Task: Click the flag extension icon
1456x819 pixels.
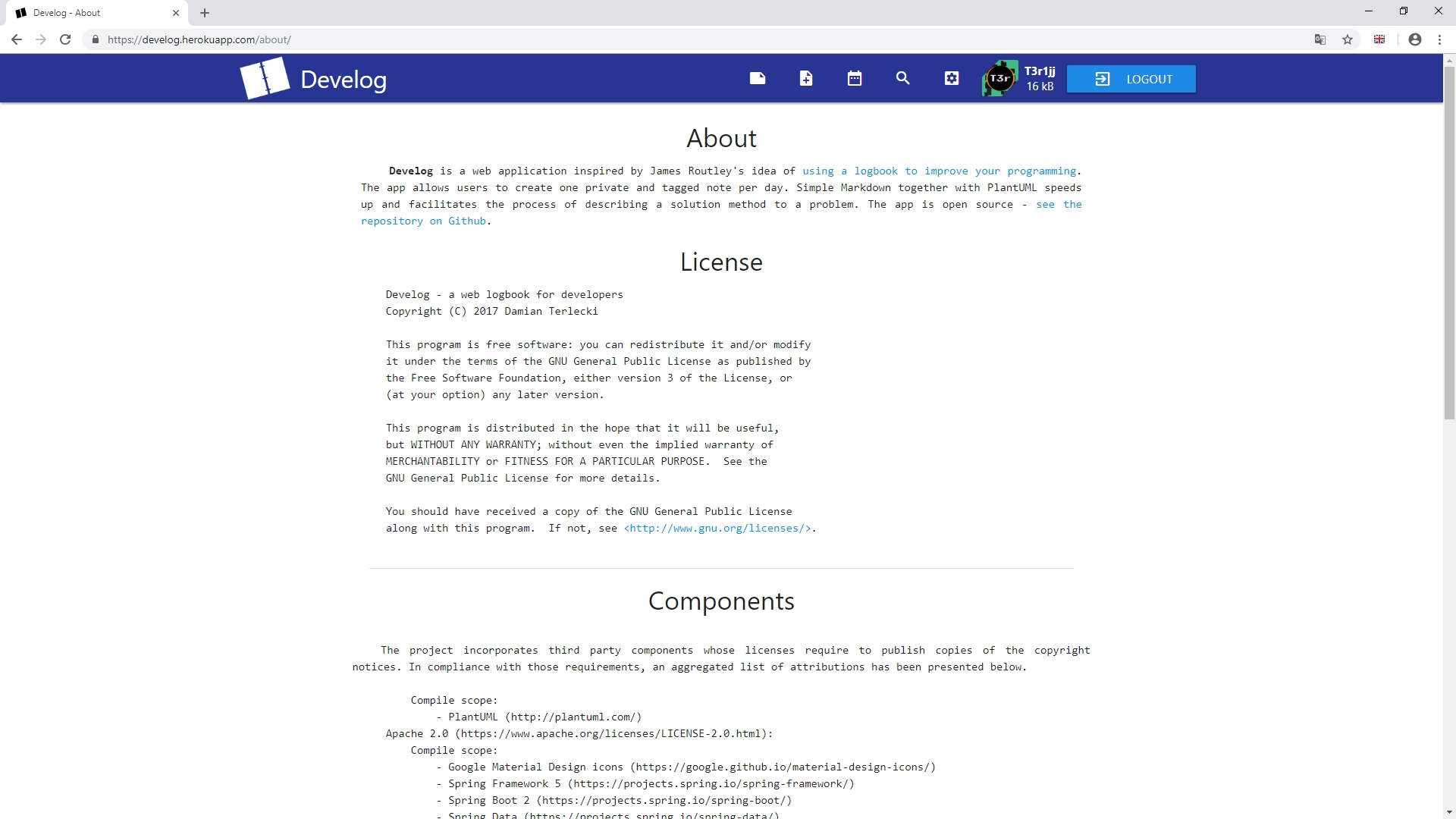Action: [x=1379, y=39]
